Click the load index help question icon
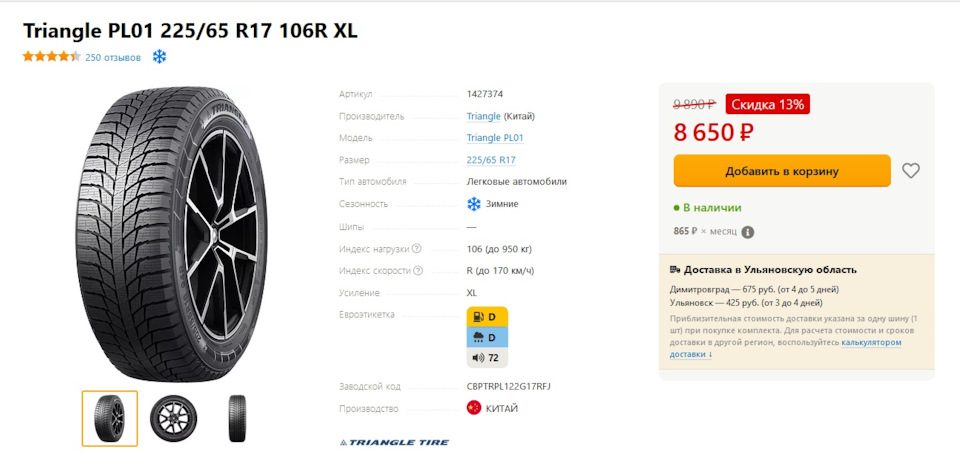 click(417, 249)
